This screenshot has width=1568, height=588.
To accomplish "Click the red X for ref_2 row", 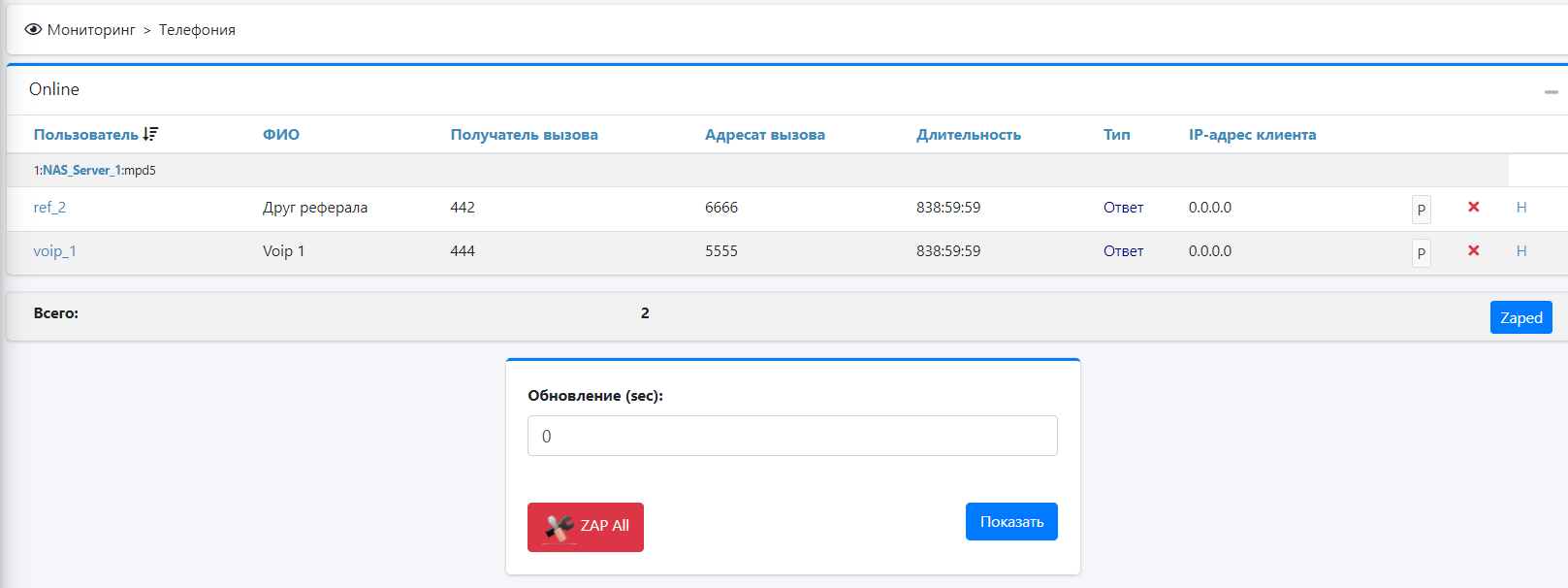I will [1473, 207].
